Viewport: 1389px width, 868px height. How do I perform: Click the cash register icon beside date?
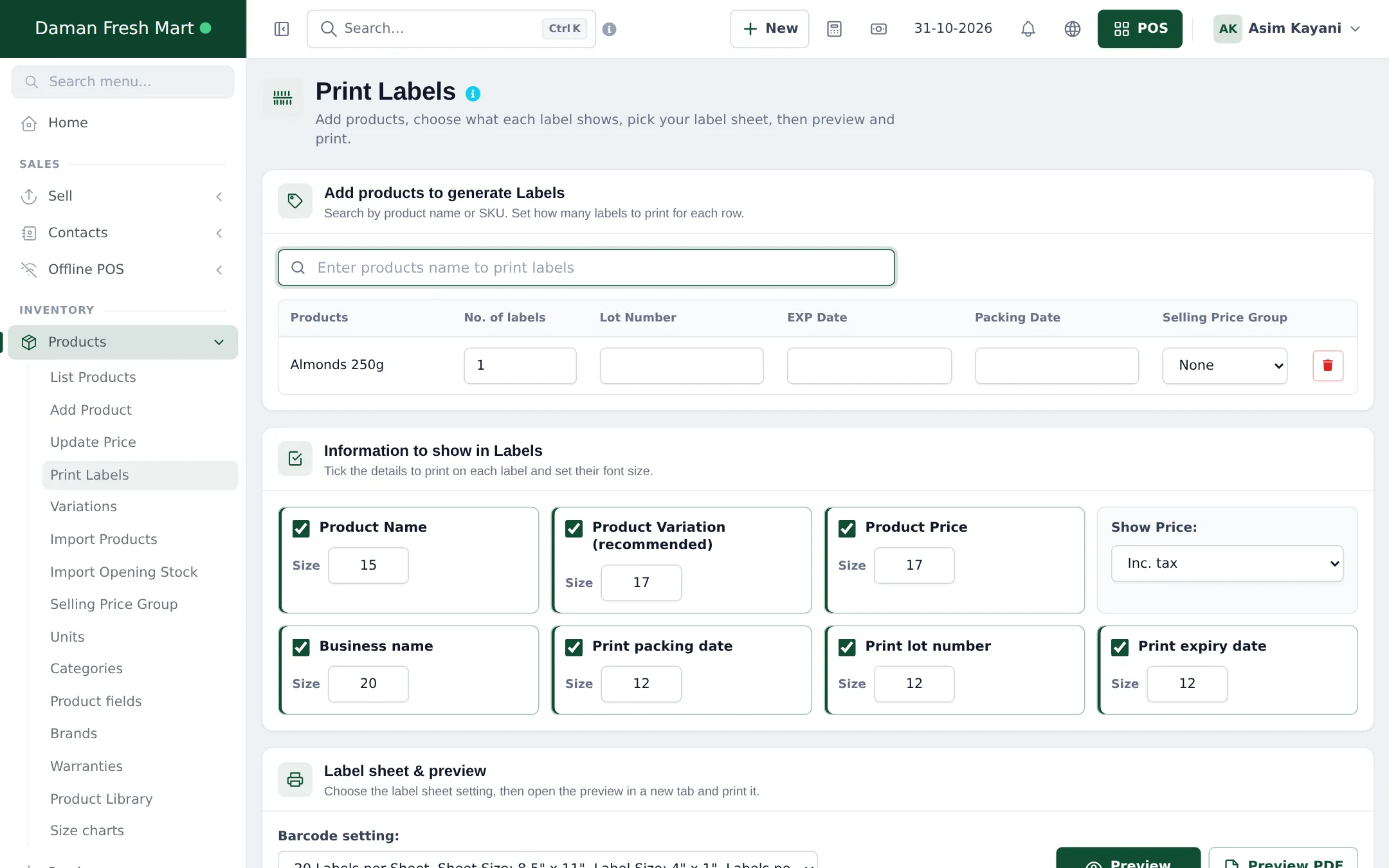click(x=878, y=29)
